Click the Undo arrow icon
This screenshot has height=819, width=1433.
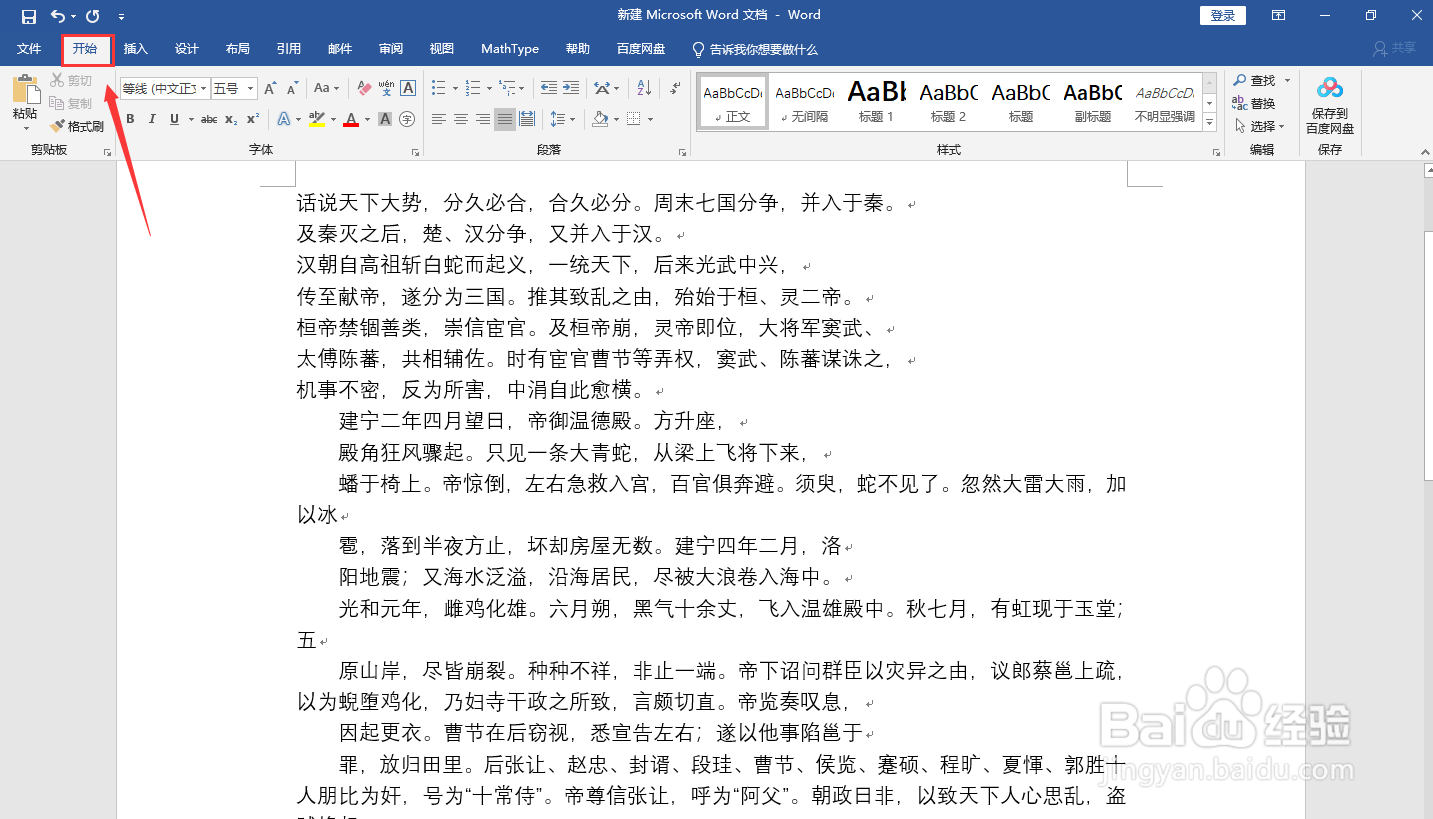point(57,15)
